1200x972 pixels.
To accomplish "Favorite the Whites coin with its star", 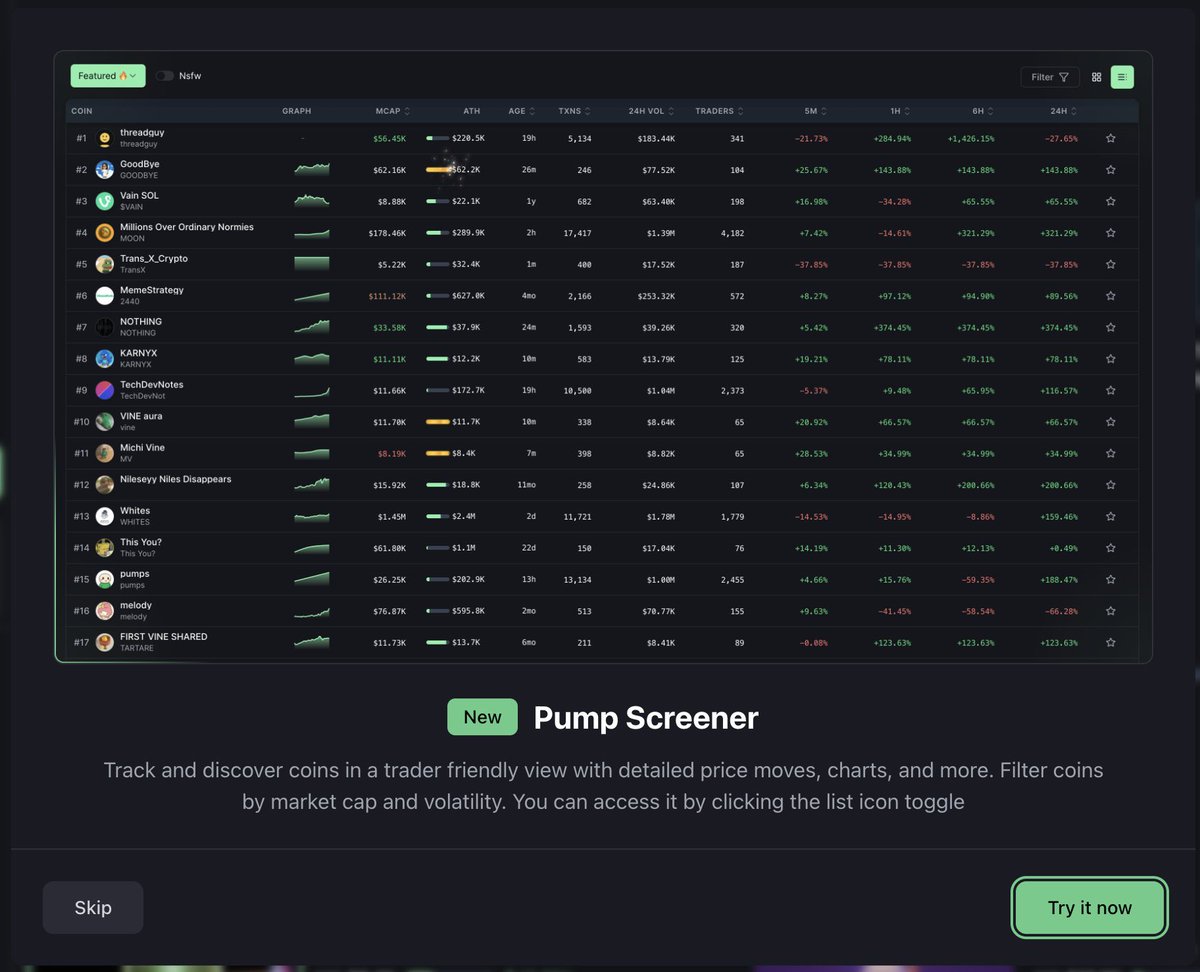I will point(1110,517).
